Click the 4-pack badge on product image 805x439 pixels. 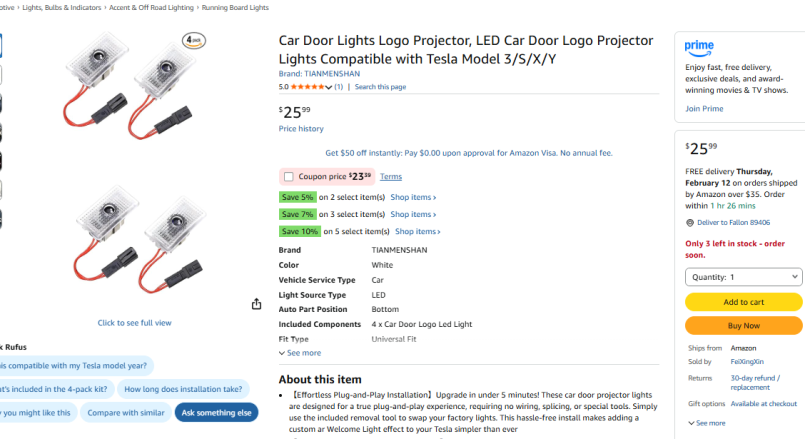195,41
